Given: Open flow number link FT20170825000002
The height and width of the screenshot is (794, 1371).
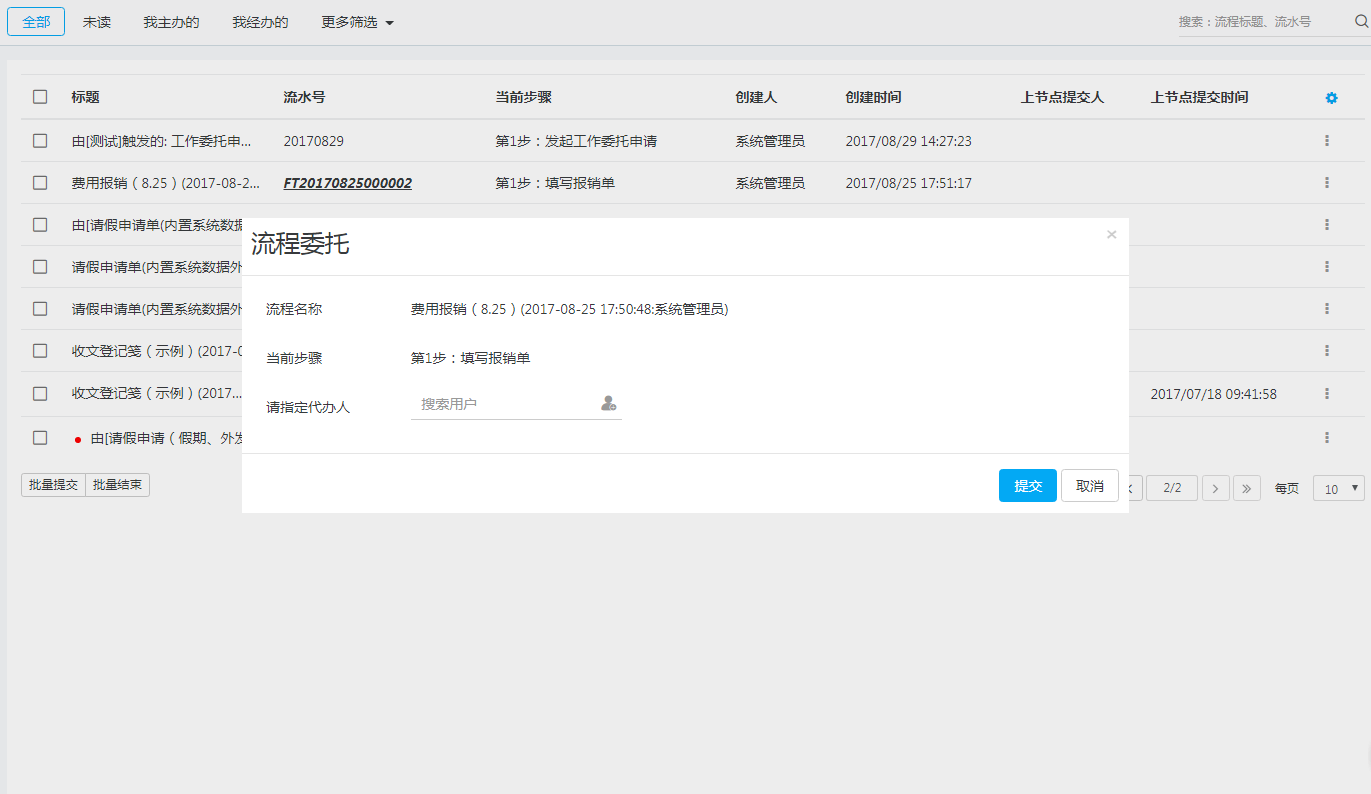Looking at the screenshot, I should [x=346, y=184].
